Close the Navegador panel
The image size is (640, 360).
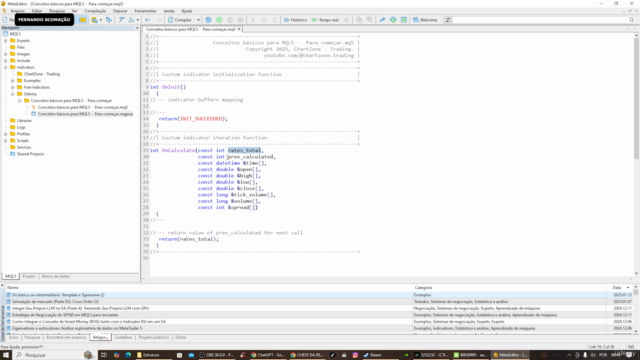[x=137, y=28]
